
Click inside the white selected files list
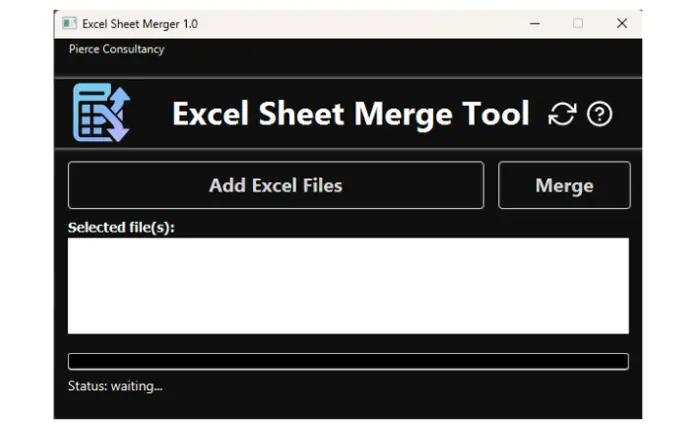pos(348,286)
